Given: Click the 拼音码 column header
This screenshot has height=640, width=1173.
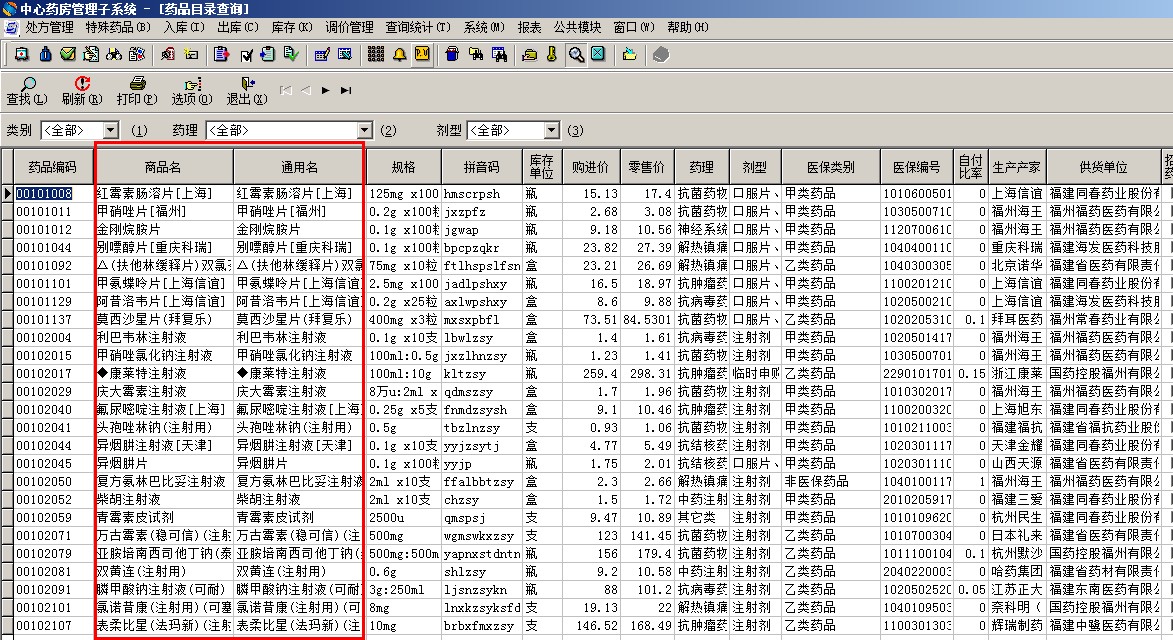Looking at the screenshot, I should pos(481,167).
